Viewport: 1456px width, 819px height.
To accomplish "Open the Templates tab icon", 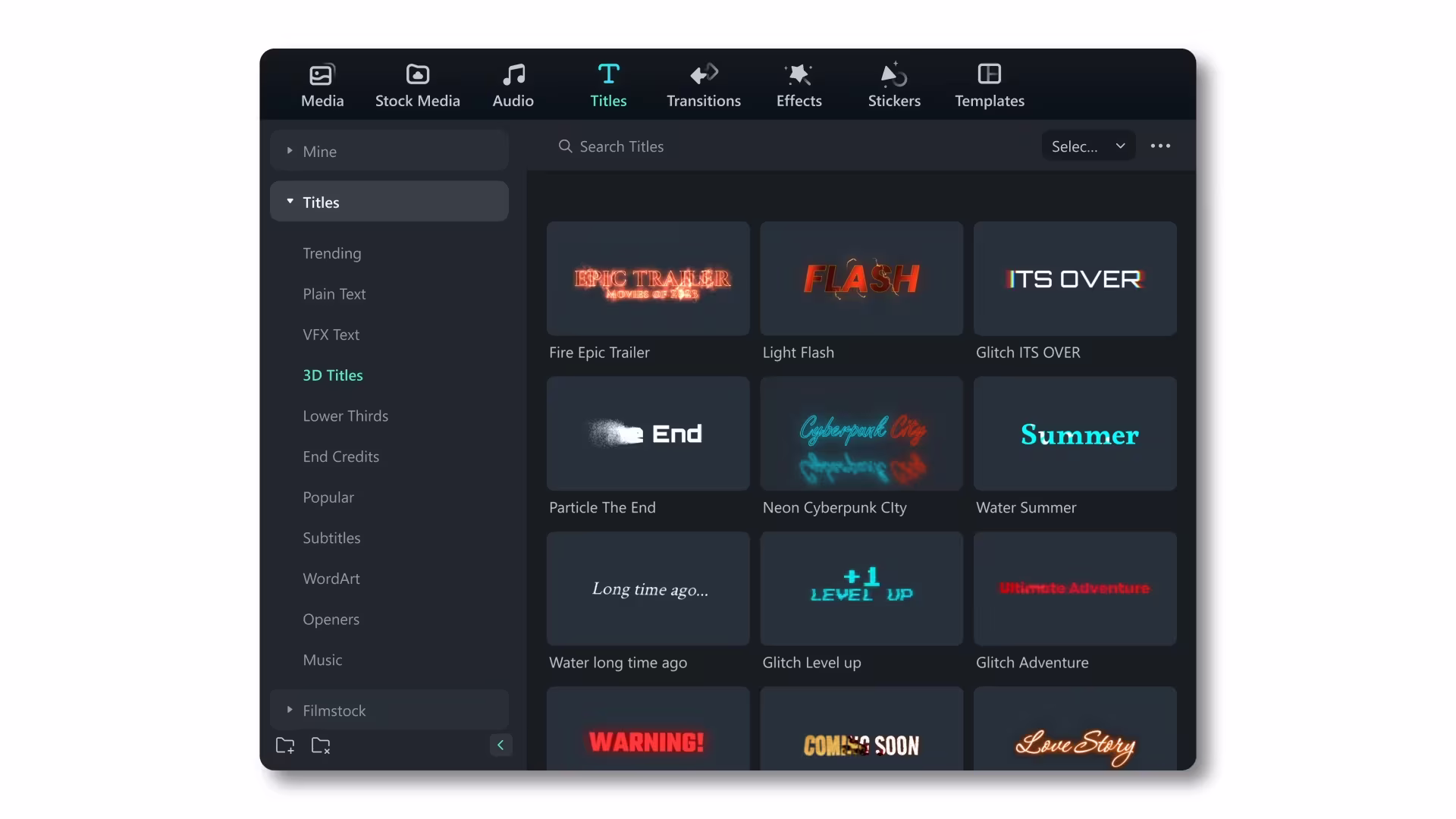I will 990,74.
